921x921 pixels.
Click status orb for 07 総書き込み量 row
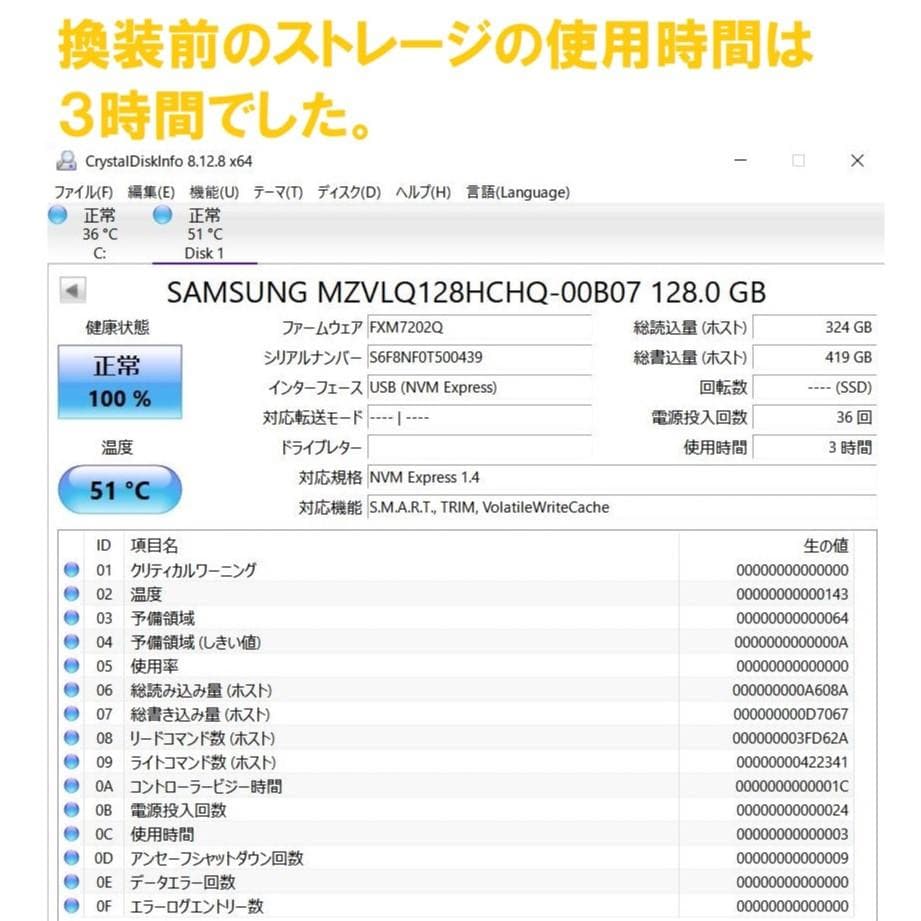[72, 714]
